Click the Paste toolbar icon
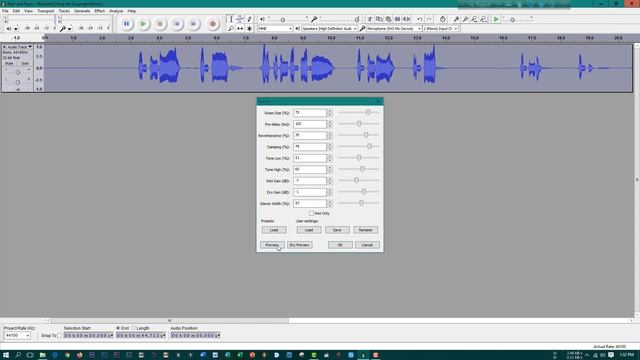This screenshot has width=640, height=360. point(388,19)
